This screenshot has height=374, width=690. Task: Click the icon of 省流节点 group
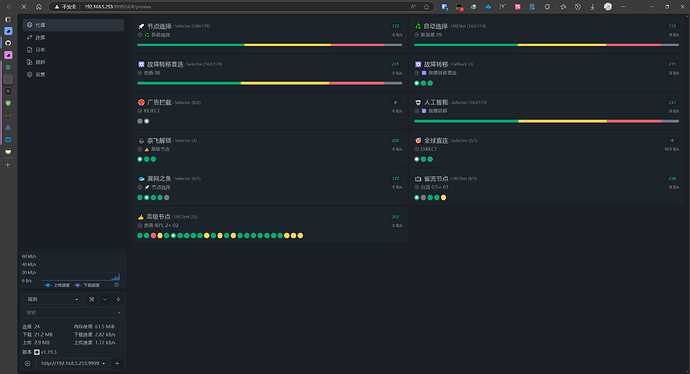[x=418, y=179]
